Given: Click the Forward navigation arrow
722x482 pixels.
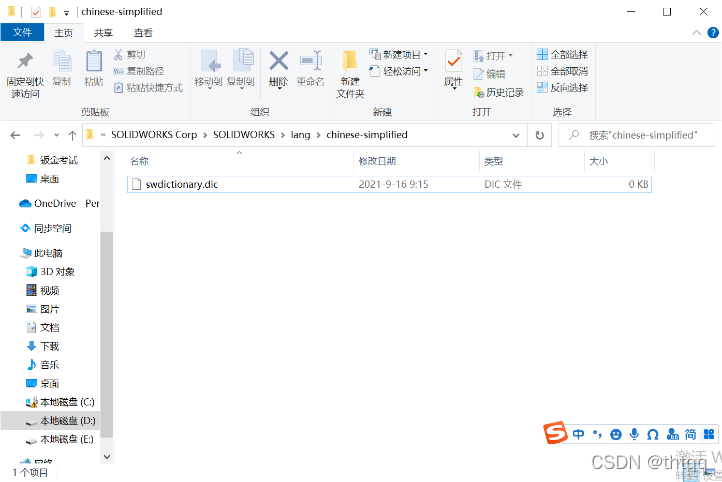Looking at the screenshot, I should 39,135.
